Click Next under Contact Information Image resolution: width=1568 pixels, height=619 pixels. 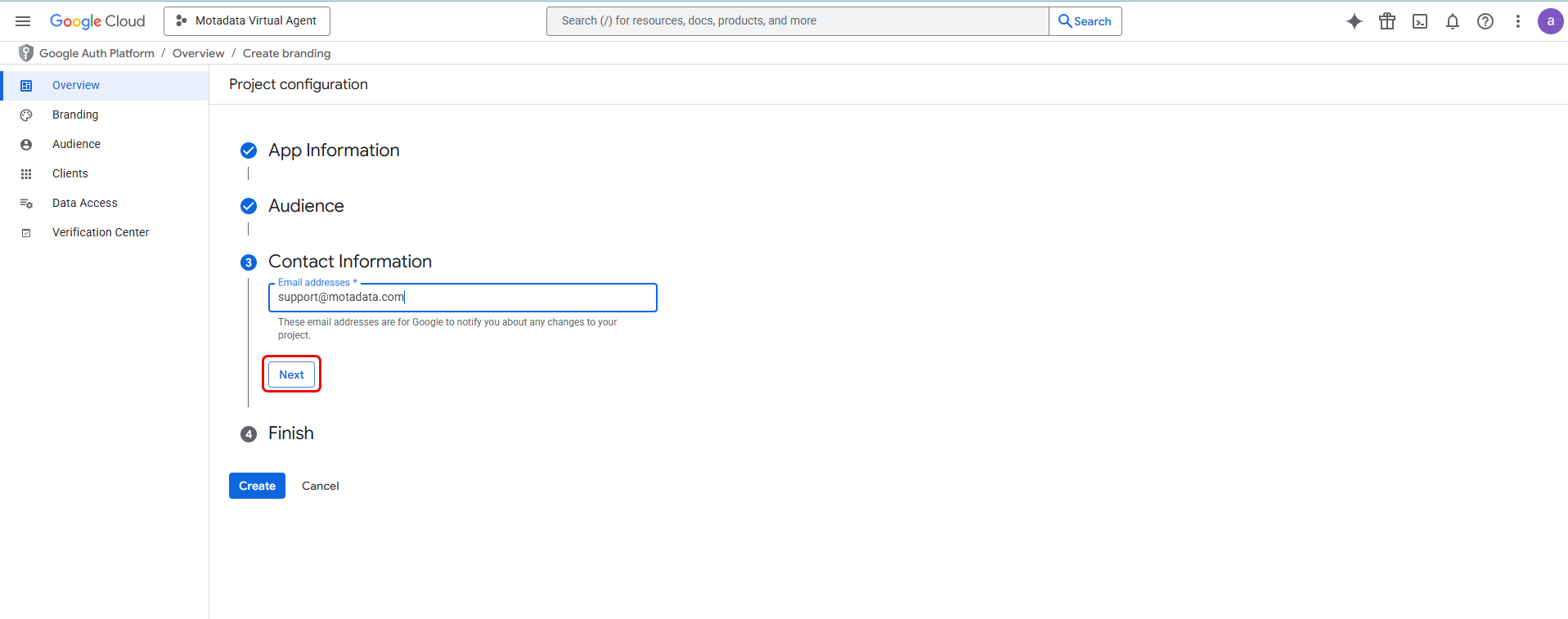291,375
